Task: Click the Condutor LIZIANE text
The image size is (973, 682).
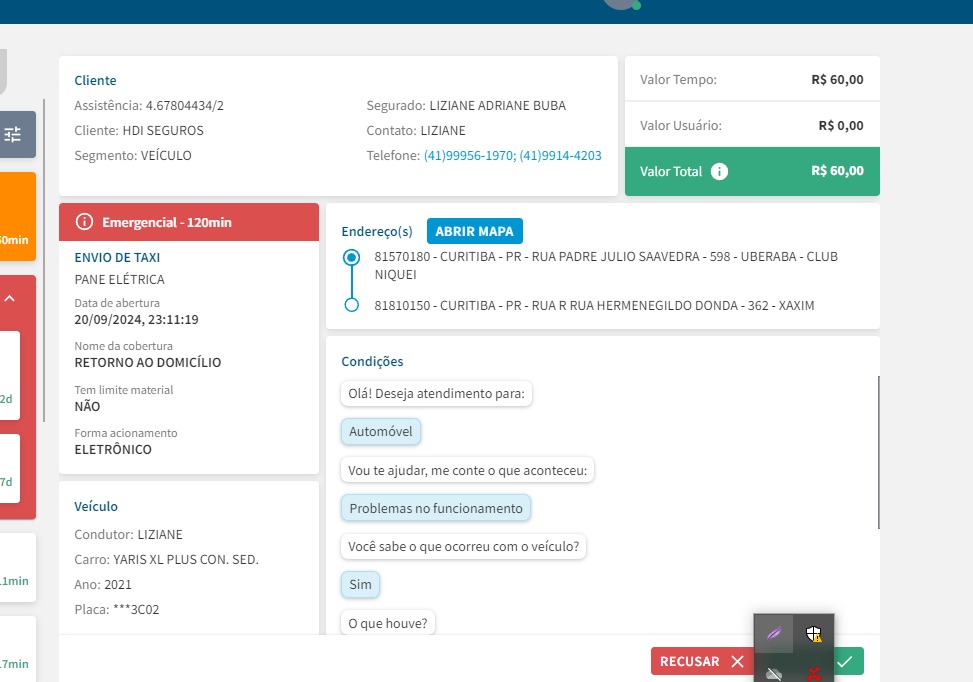Action: (128, 534)
